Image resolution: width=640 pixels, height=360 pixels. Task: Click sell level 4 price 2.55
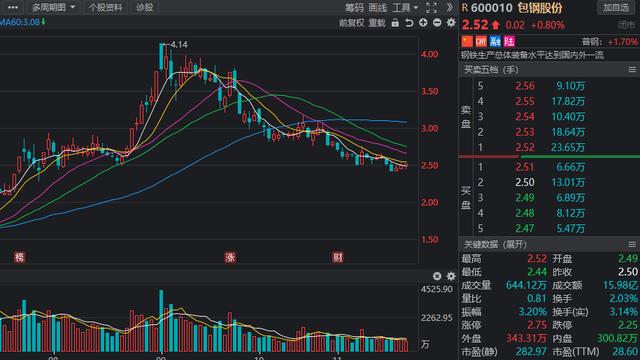(x=524, y=101)
